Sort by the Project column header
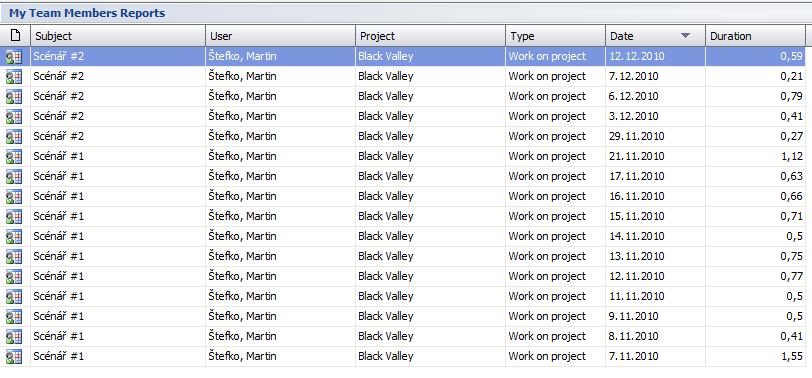The width and height of the screenshot is (812, 378). 431,36
